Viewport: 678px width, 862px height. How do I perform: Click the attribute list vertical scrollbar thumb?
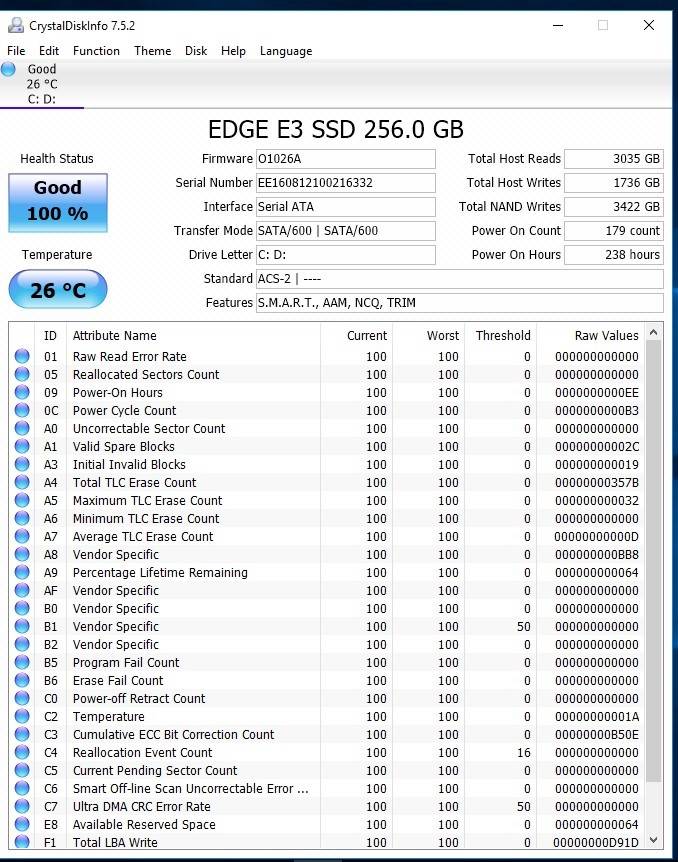[653, 561]
